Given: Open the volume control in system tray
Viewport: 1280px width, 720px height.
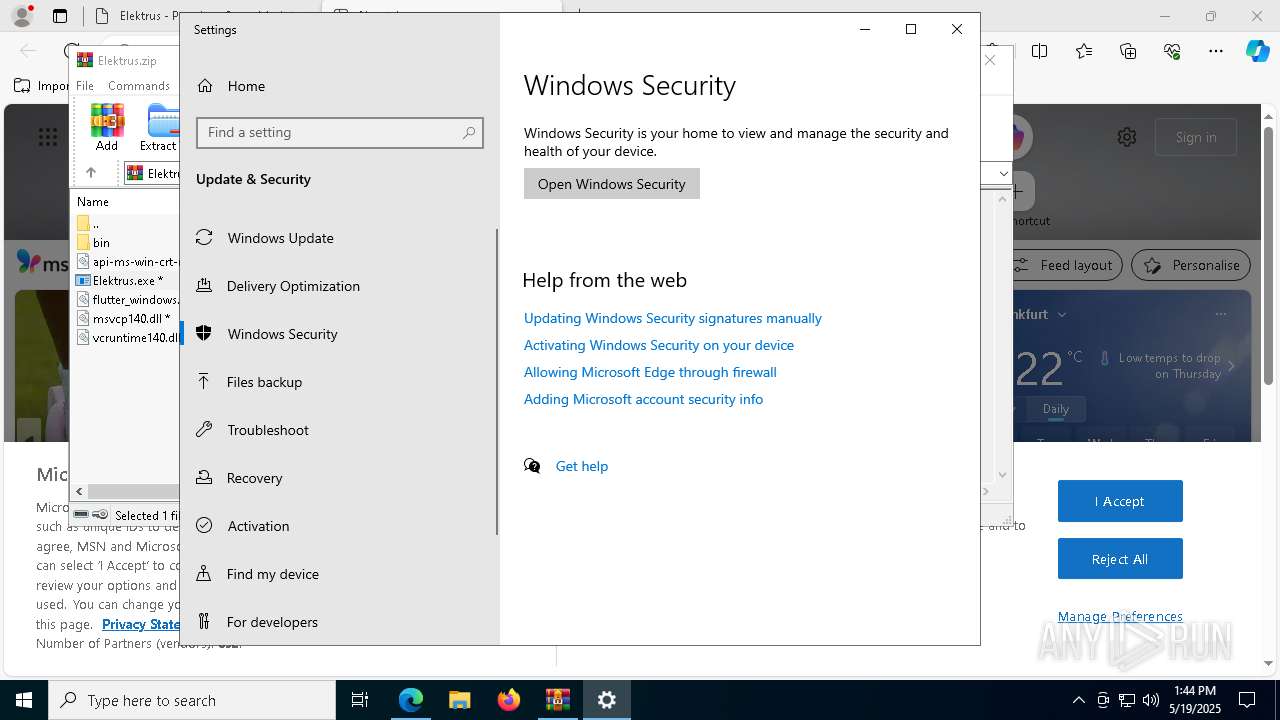Looking at the screenshot, I should tap(1151, 700).
